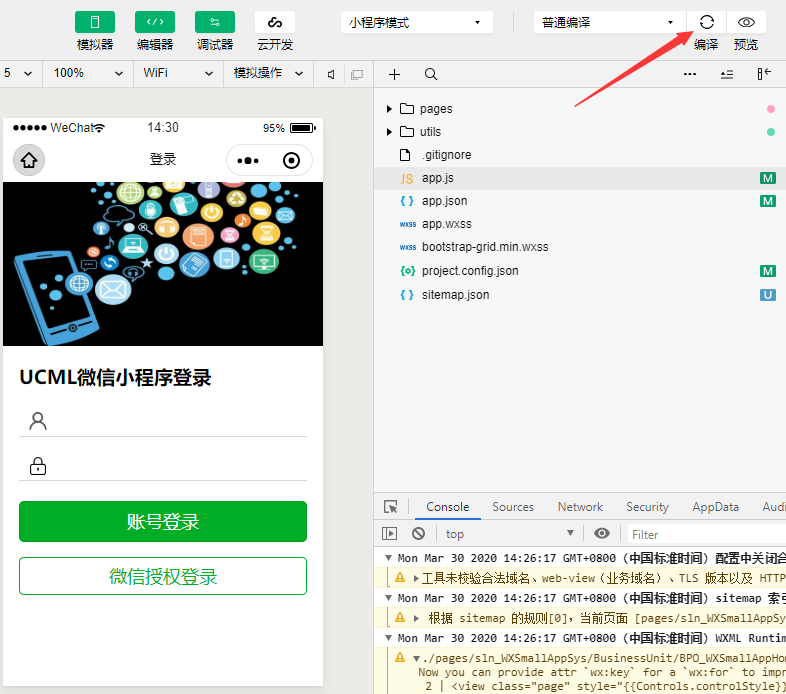Image resolution: width=786 pixels, height=694 pixels.
Task: Expand the 根据 sitemap 的规则 warning
Action: [x=416, y=619]
